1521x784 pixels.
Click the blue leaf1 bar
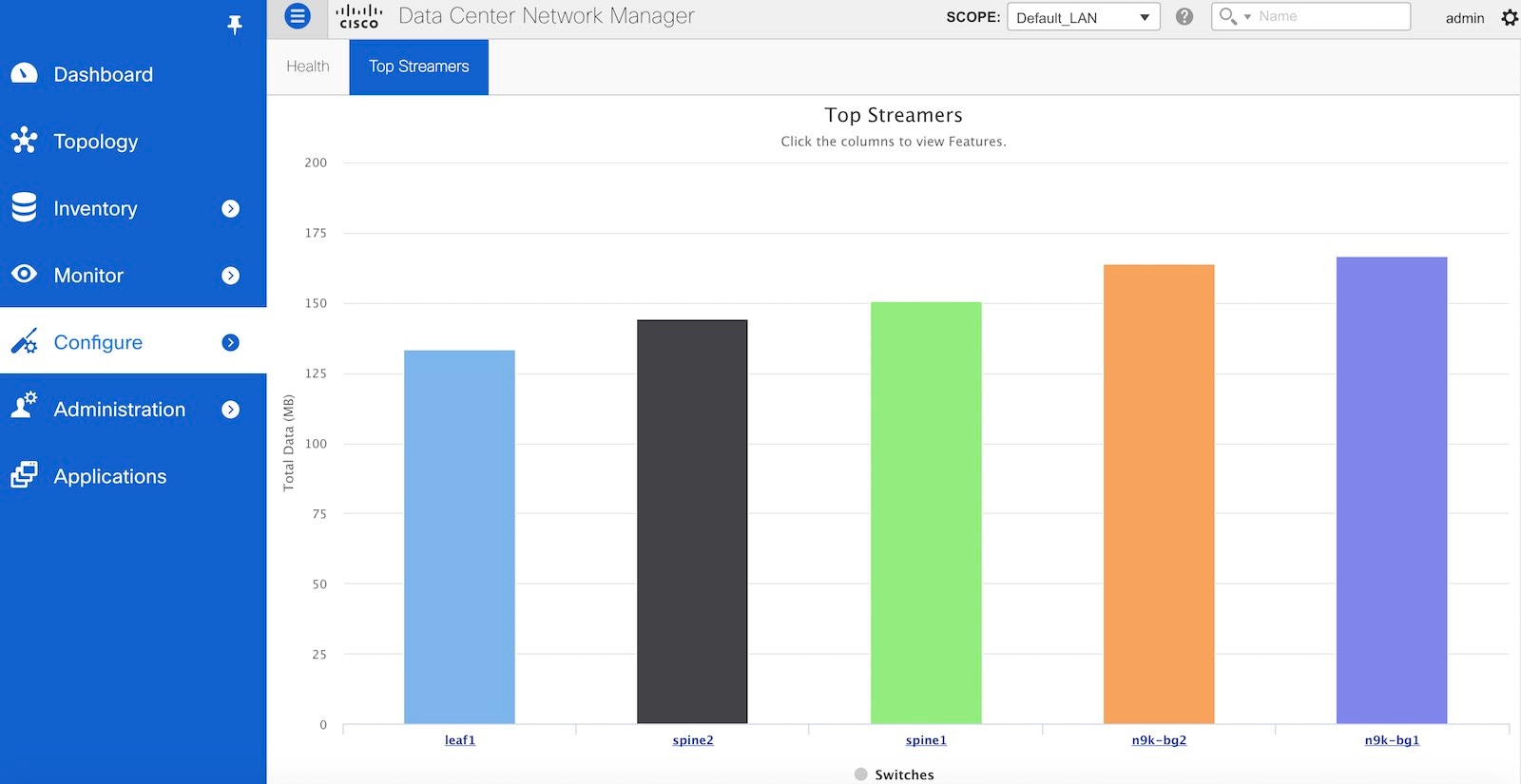point(459,537)
